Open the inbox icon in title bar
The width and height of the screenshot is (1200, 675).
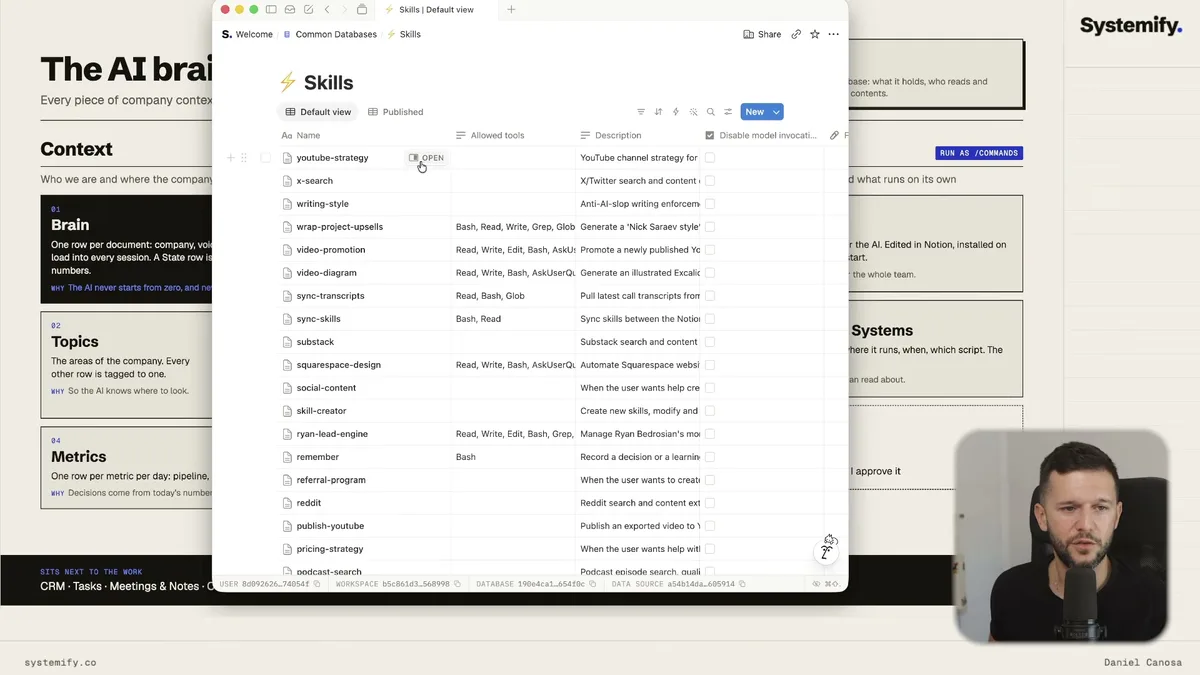(x=290, y=10)
